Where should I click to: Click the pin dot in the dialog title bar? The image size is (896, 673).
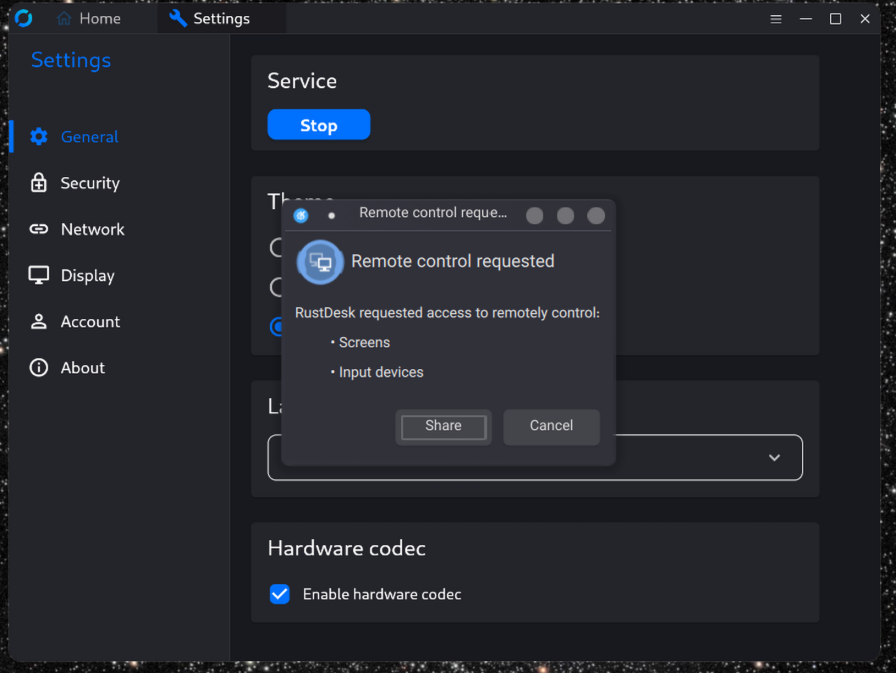click(331, 215)
